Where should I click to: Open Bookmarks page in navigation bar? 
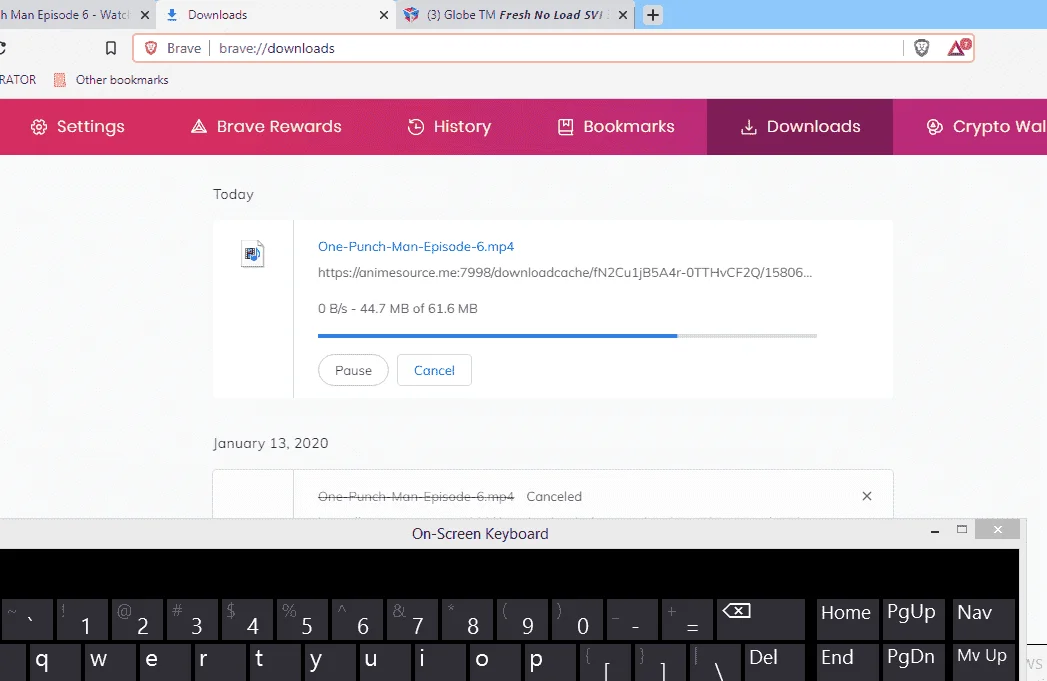616,127
